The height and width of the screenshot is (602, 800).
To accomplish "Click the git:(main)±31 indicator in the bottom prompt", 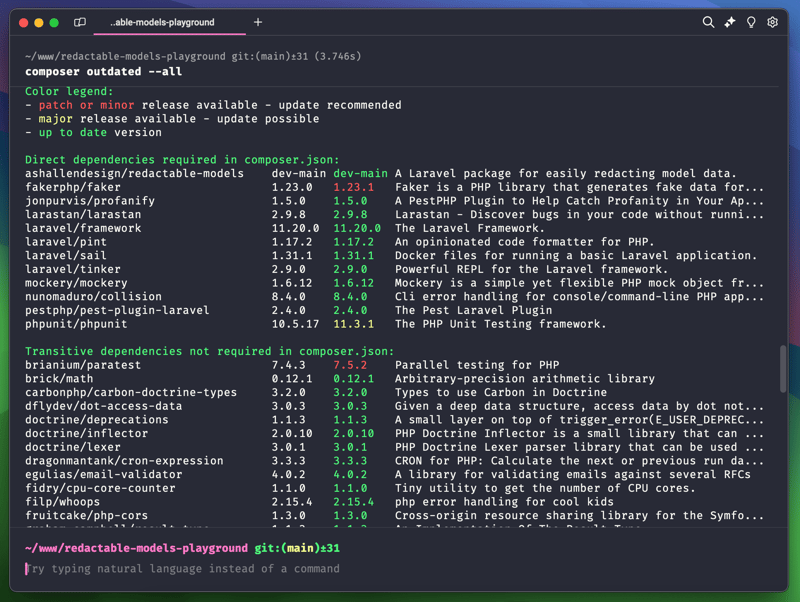I will click(x=297, y=548).
